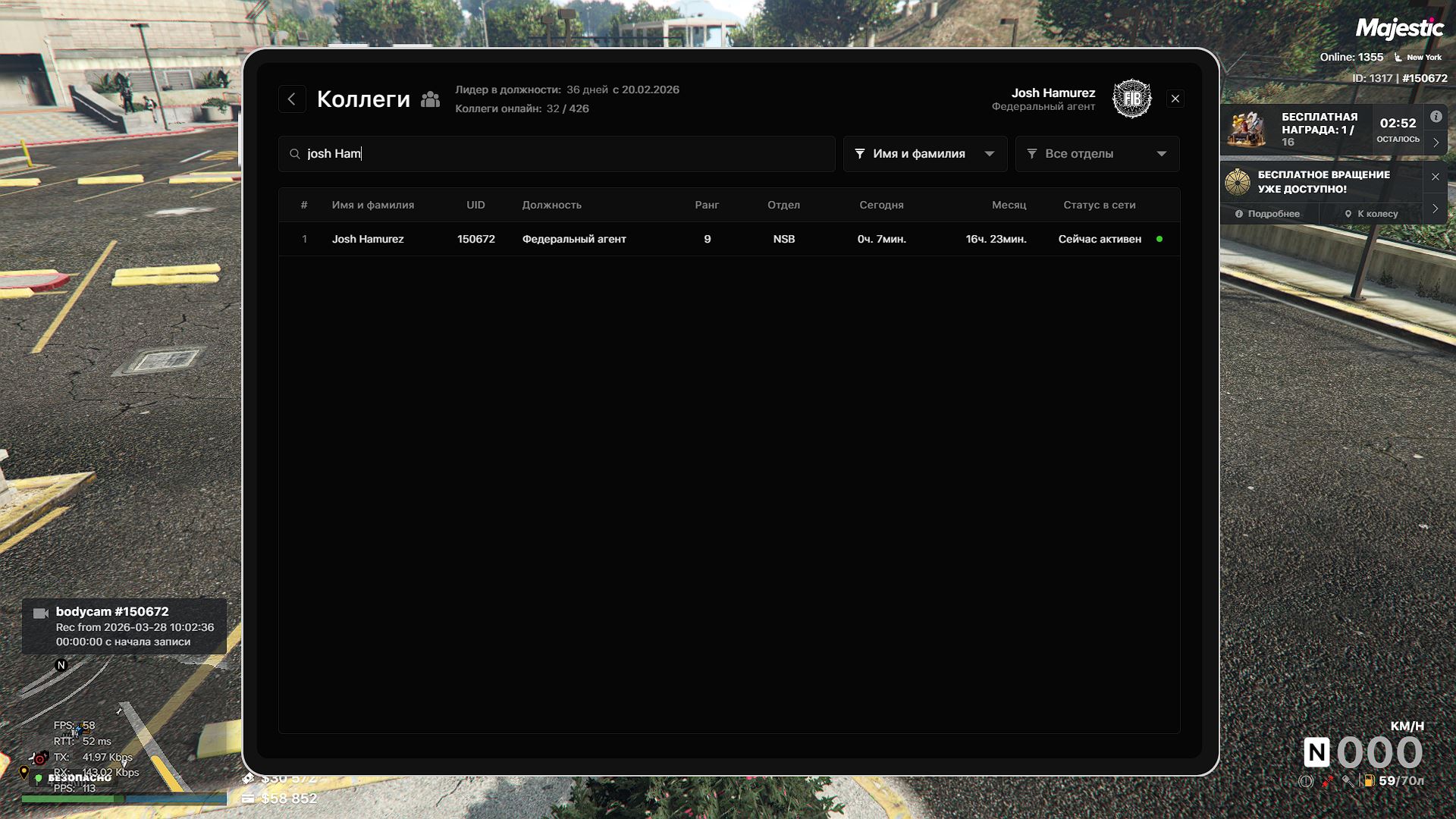Open the Имя и фамилия filter dropdown
Viewport: 1456px width, 819px height.
pyautogui.click(x=924, y=154)
